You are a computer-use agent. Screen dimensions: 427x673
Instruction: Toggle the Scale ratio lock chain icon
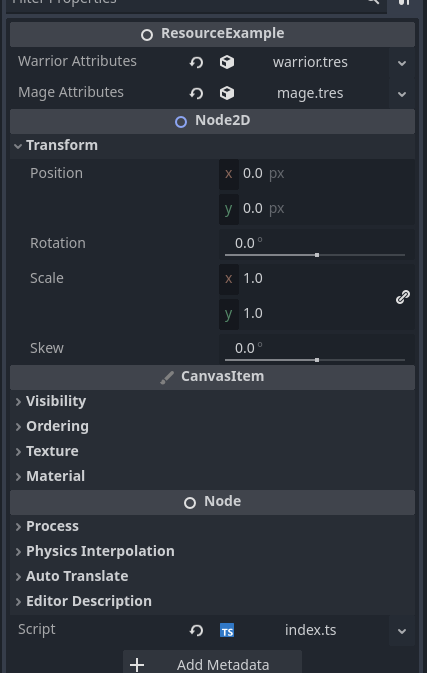pyautogui.click(x=403, y=297)
